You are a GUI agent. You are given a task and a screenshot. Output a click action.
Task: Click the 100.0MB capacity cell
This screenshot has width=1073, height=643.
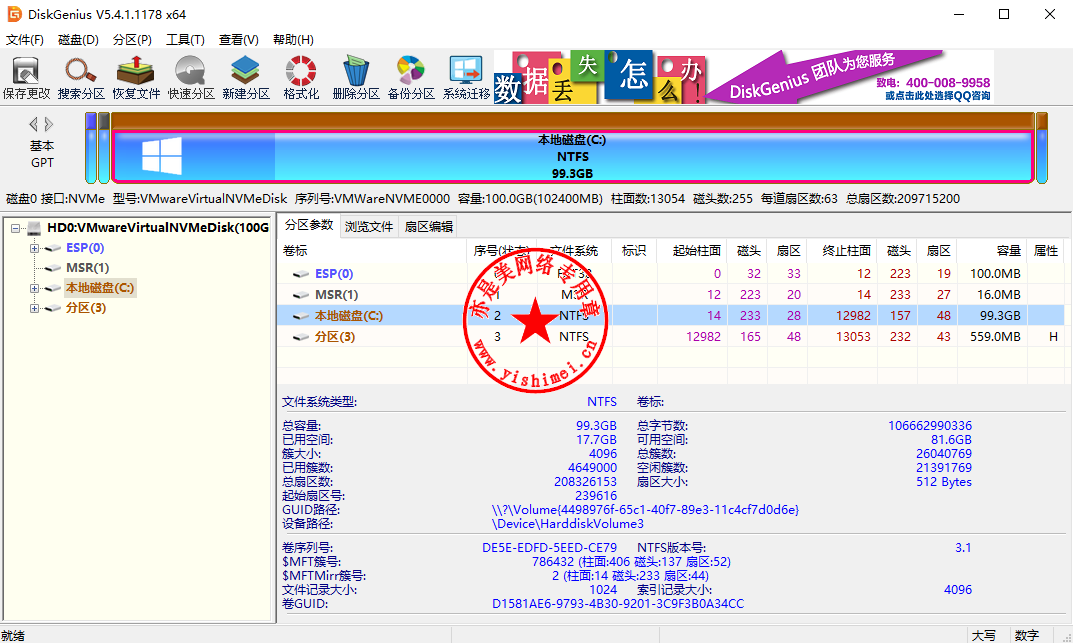(x=995, y=274)
